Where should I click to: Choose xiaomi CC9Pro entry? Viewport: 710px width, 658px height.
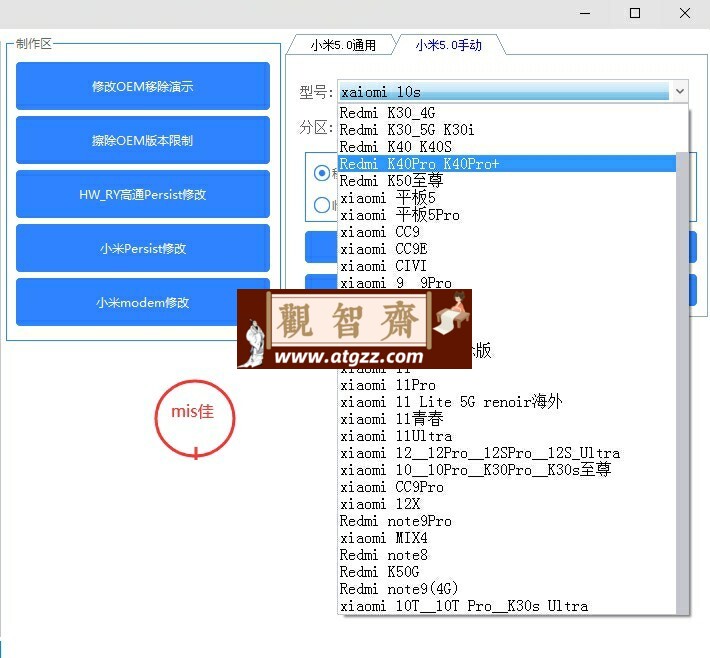[x=507, y=487]
